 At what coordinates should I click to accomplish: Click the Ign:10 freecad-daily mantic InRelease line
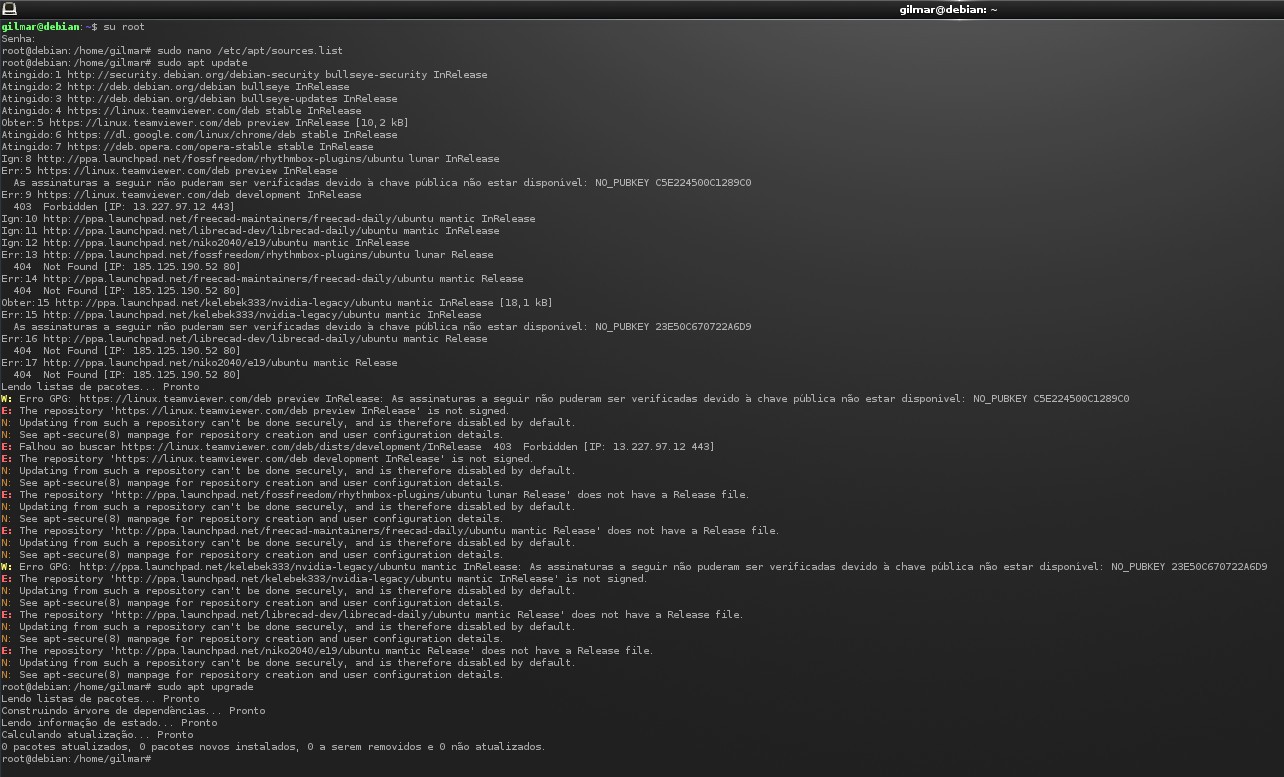268,218
